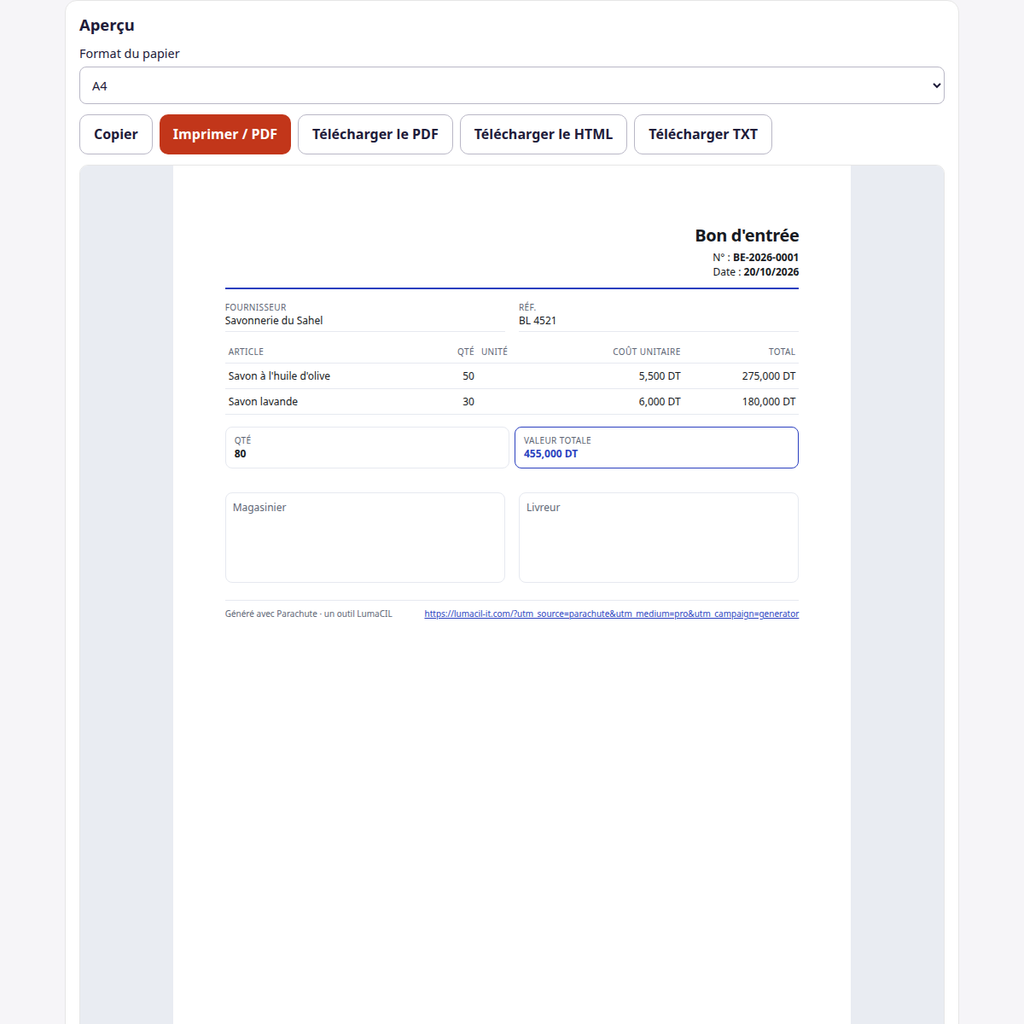Image resolution: width=1024 pixels, height=1024 pixels.
Task: Click the Aperçu section heading
Action: point(107,25)
